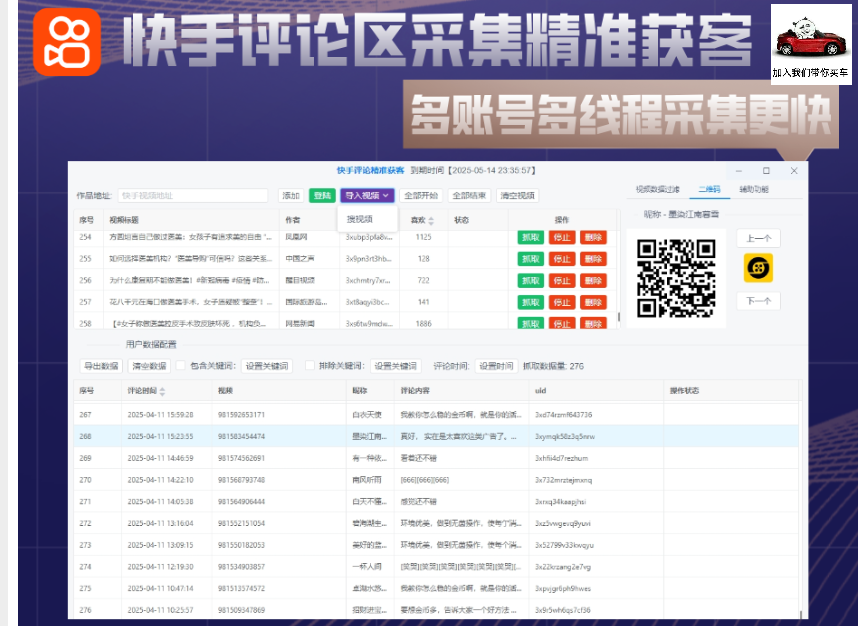Click 设置关键词 next to 排除关键词
862x626 pixels.
pos(395,366)
